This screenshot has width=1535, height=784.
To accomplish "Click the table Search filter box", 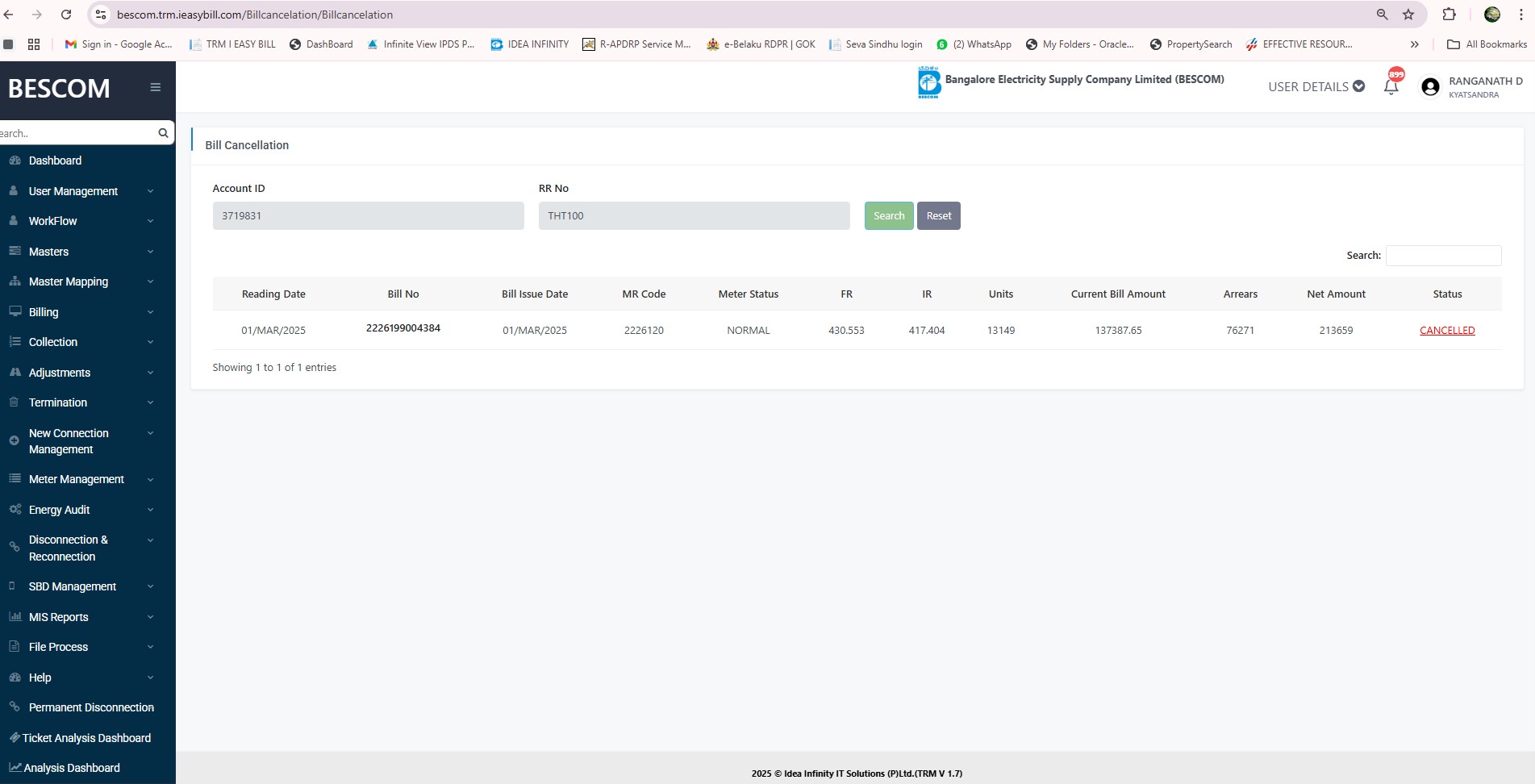I will [x=1444, y=256].
